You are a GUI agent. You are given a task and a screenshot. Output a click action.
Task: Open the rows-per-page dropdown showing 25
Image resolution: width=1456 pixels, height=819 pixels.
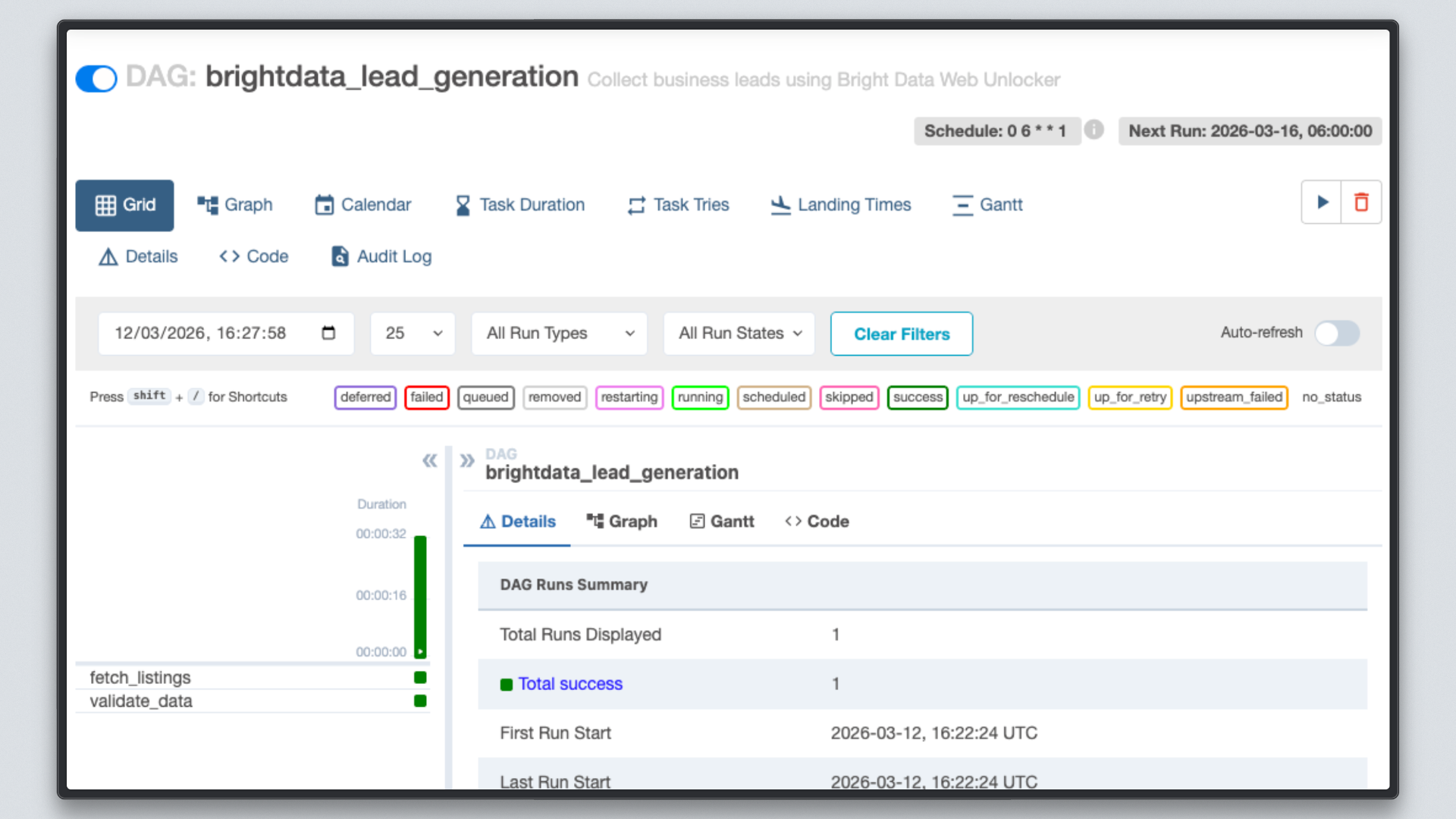(x=412, y=333)
